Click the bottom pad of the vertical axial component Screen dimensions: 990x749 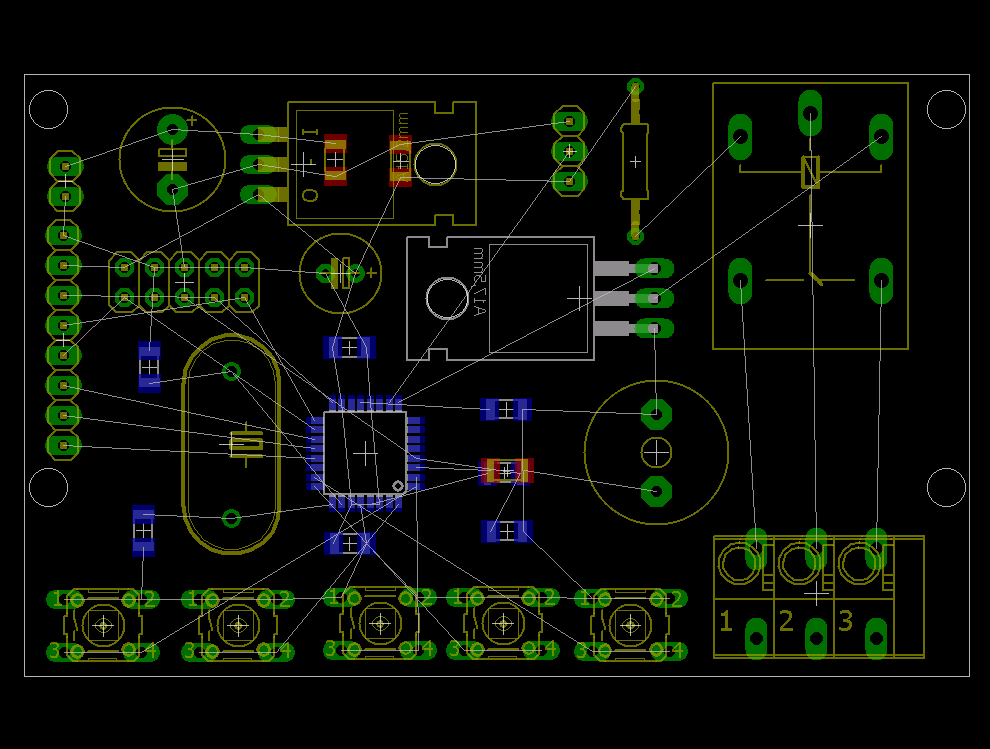tap(635, 236)
